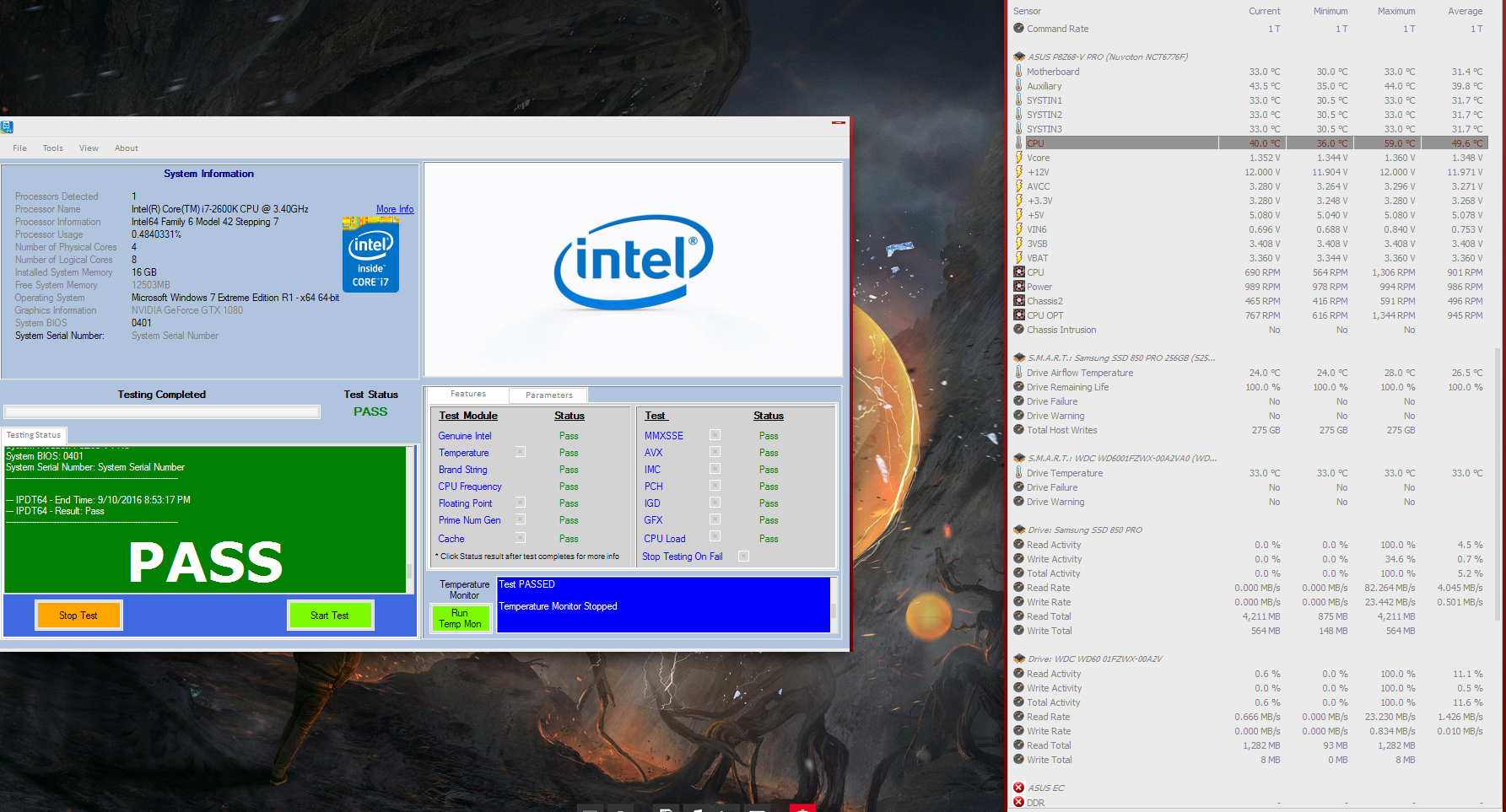This screenshot has width=1506, height=812.
Task: Click the Maximum column header in sensors
Action: tap(1396, 11)
